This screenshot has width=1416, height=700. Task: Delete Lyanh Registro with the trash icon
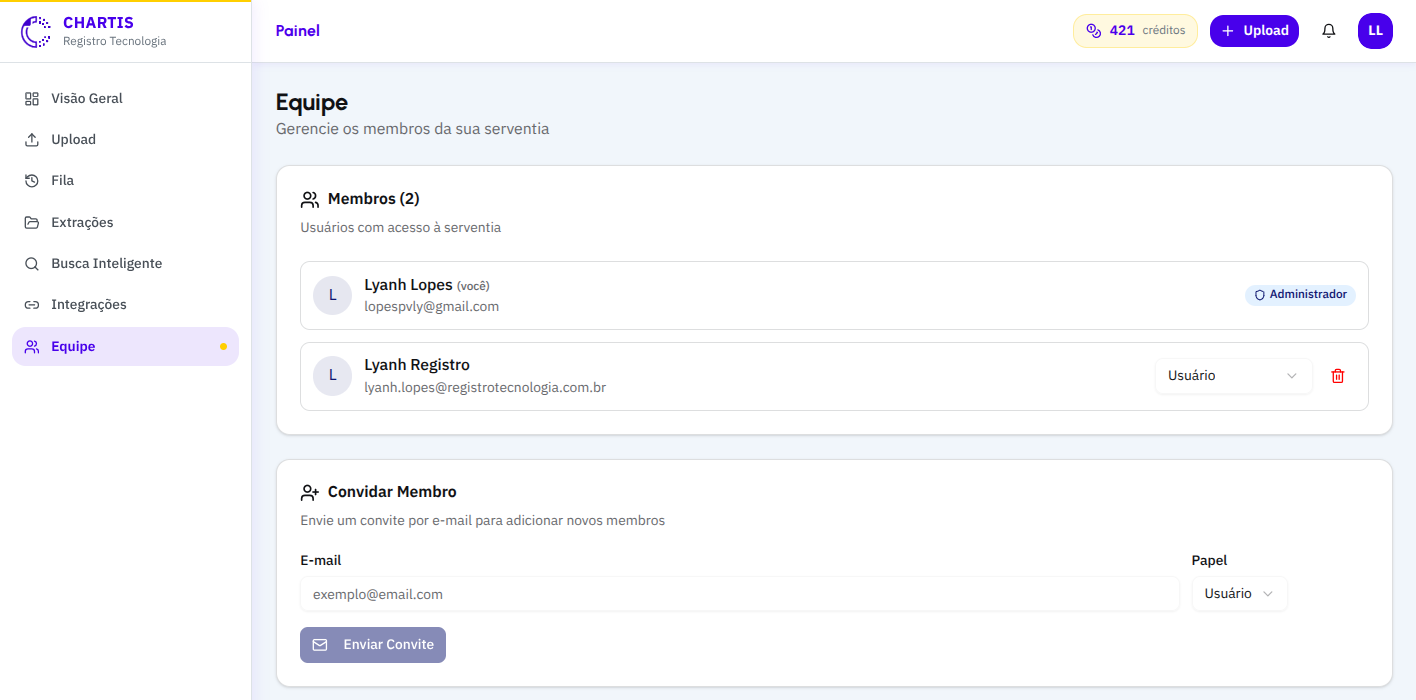[1338, 376]
